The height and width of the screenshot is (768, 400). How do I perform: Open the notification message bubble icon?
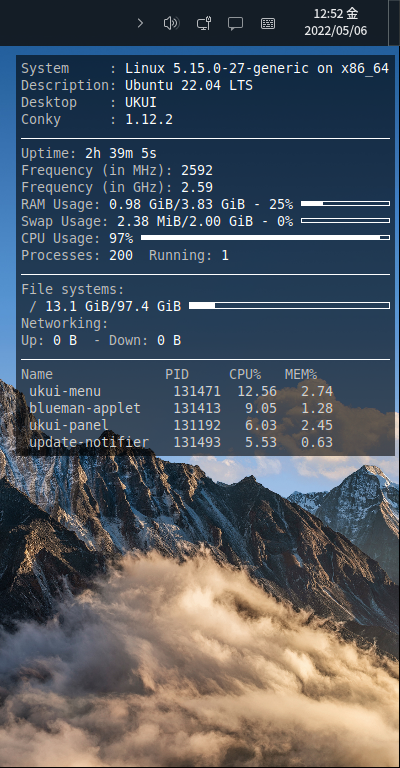point(235,24)
